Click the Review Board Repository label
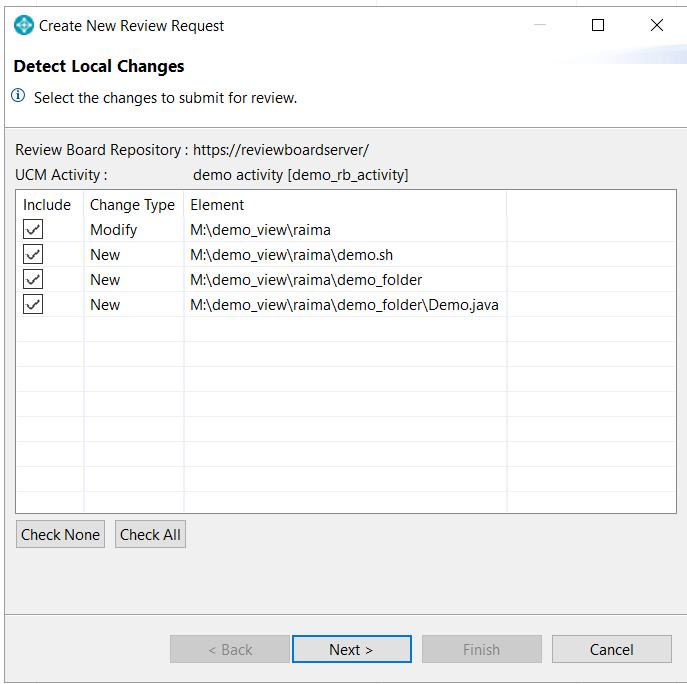The image size is (687, 684). coord(102,150)
